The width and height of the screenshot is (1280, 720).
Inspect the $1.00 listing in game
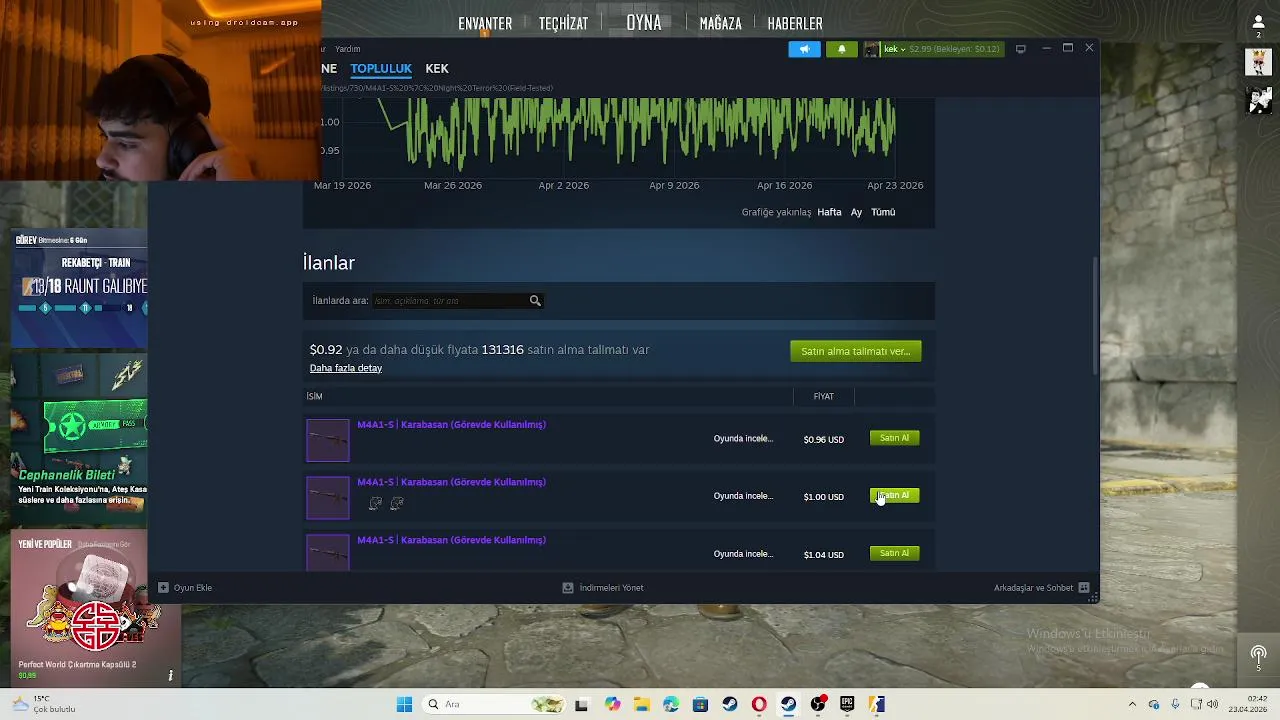click(x=743, y=496)
